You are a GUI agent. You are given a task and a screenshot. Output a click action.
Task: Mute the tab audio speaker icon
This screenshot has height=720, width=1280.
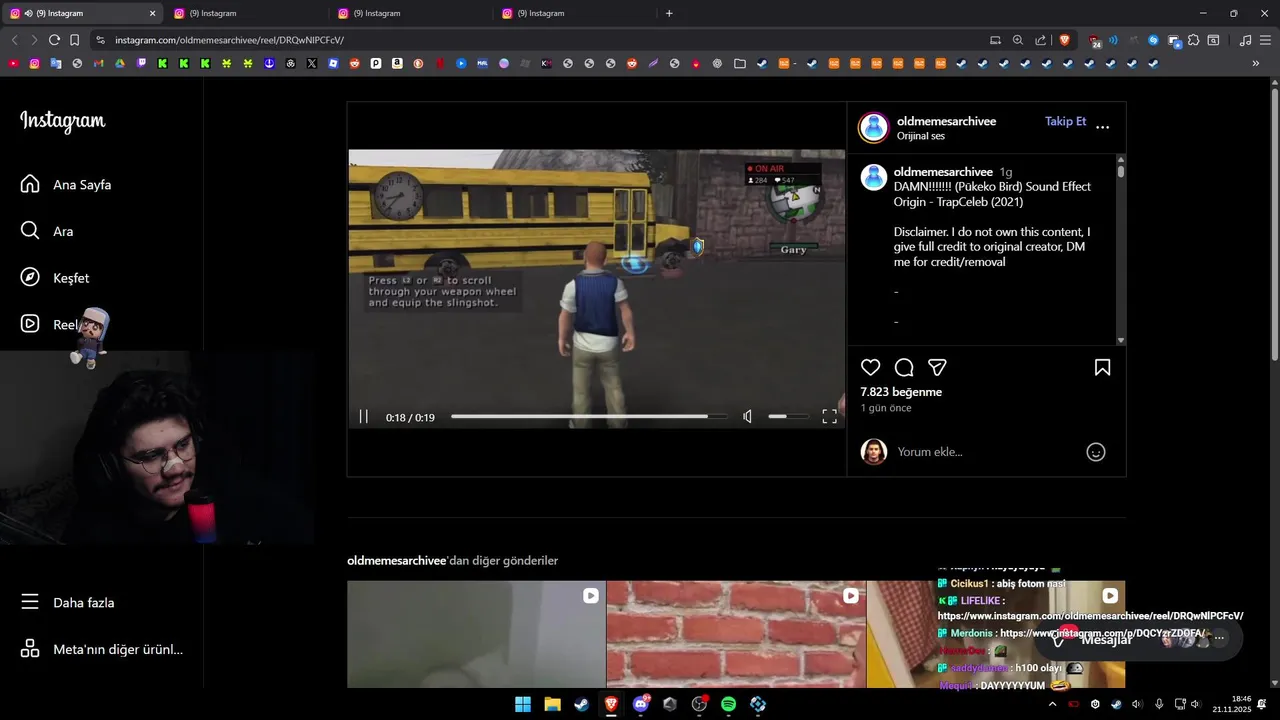28,13
